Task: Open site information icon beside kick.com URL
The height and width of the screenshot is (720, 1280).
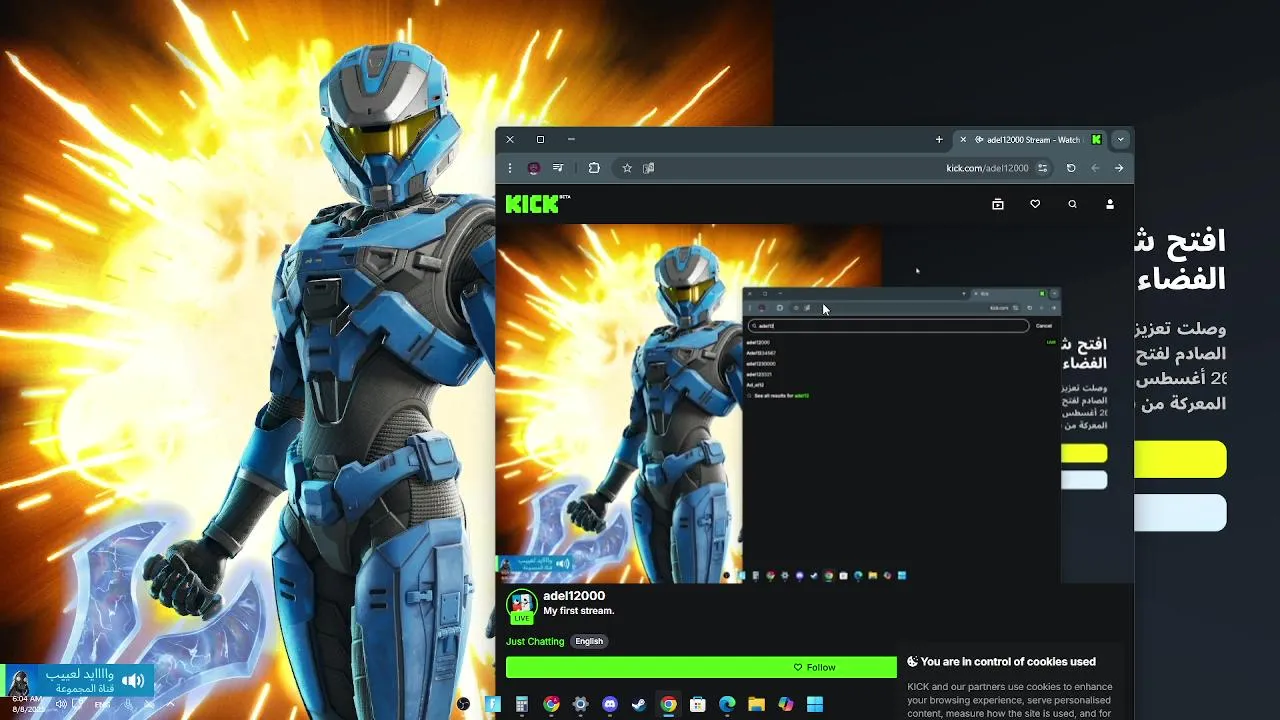Action: 1042,168
